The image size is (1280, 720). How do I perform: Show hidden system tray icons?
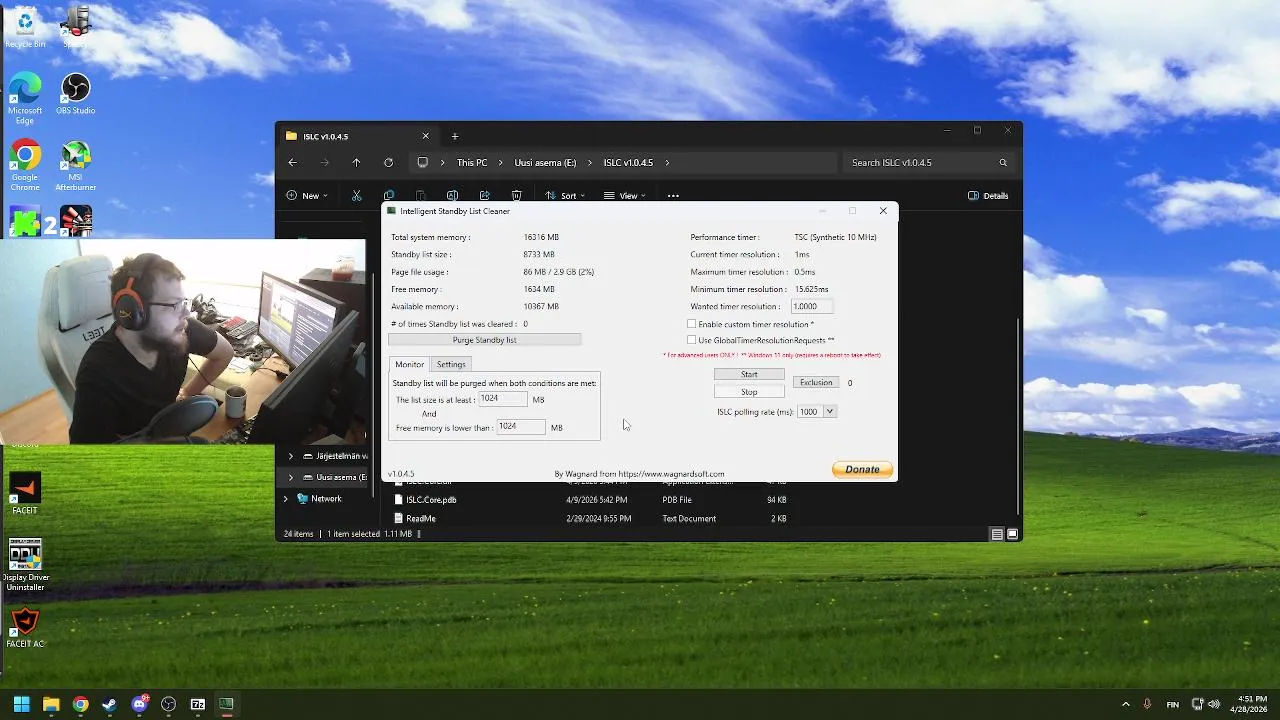1125,704
